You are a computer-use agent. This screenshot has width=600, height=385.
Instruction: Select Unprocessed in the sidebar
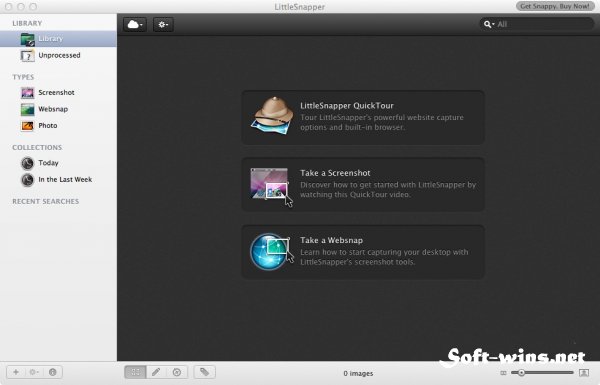[x=58, y=55]
